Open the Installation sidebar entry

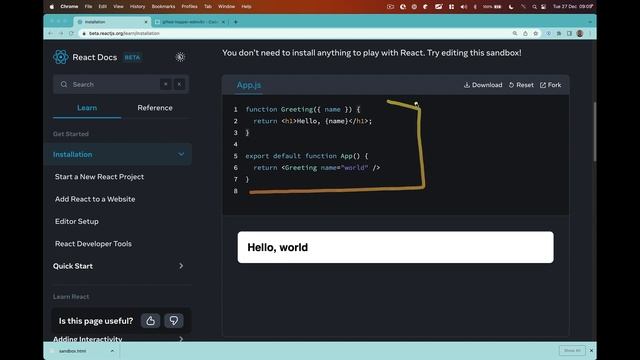tap(118, 154)
